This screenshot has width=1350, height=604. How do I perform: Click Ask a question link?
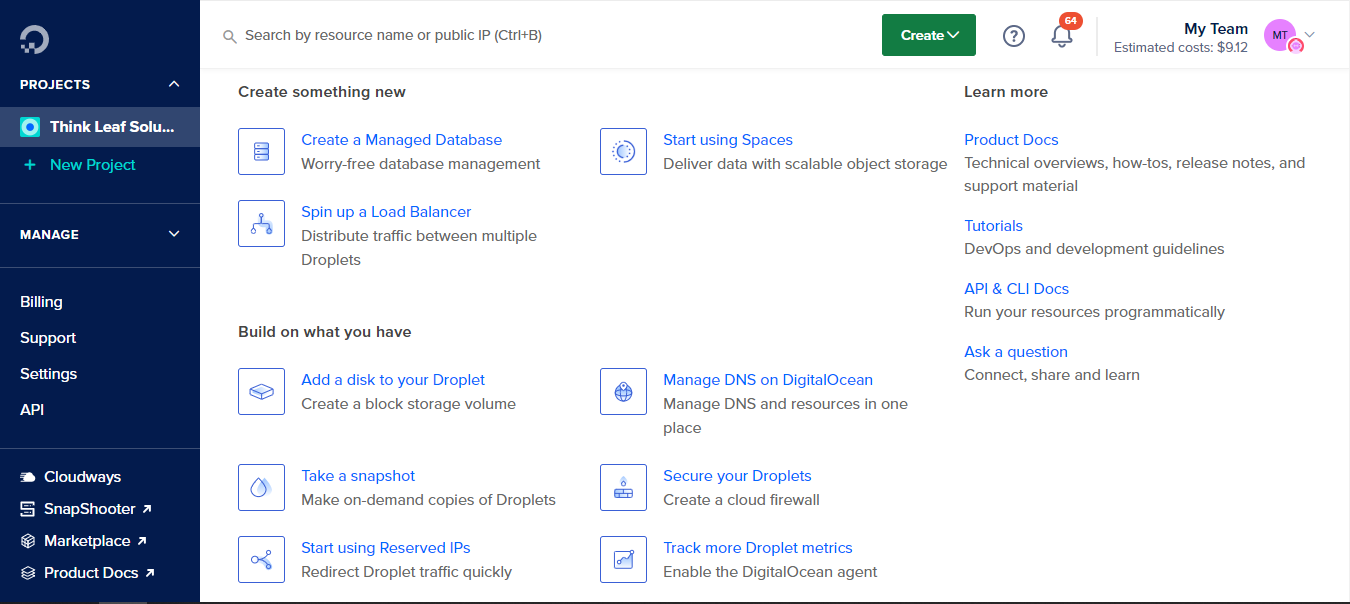coord(1016,352)
